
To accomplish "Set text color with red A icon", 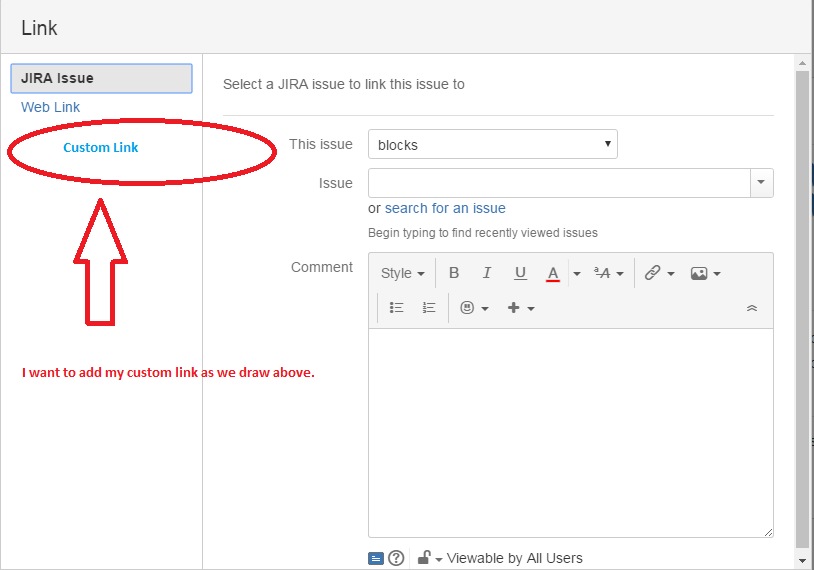I will tap(553, 273).
